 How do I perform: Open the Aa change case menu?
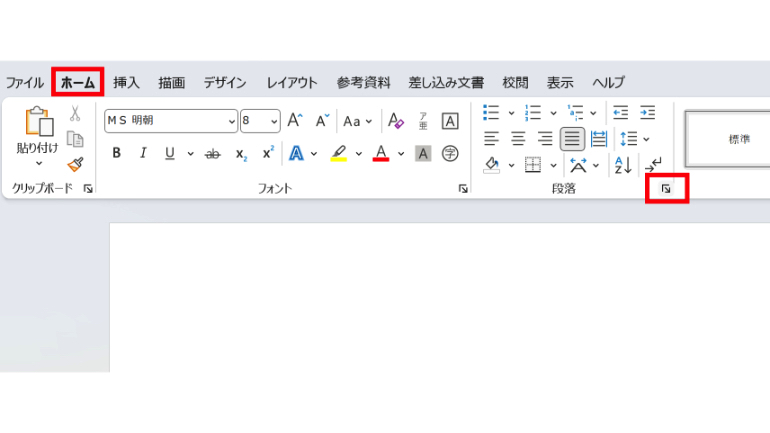coord(357,121)
